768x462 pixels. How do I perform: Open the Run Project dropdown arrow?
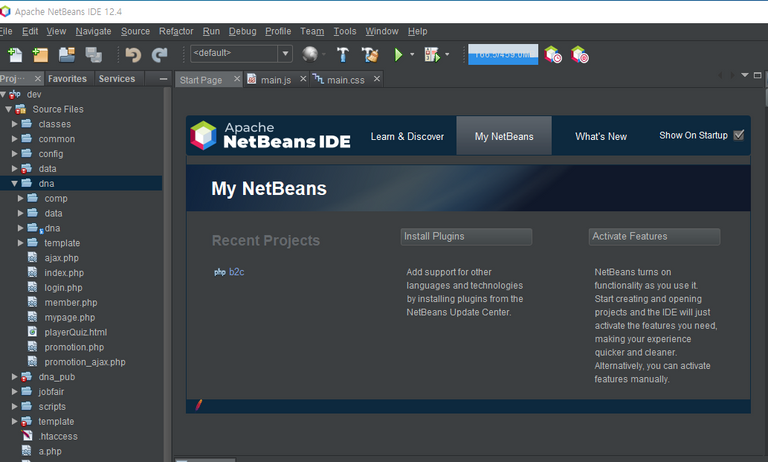412,54
